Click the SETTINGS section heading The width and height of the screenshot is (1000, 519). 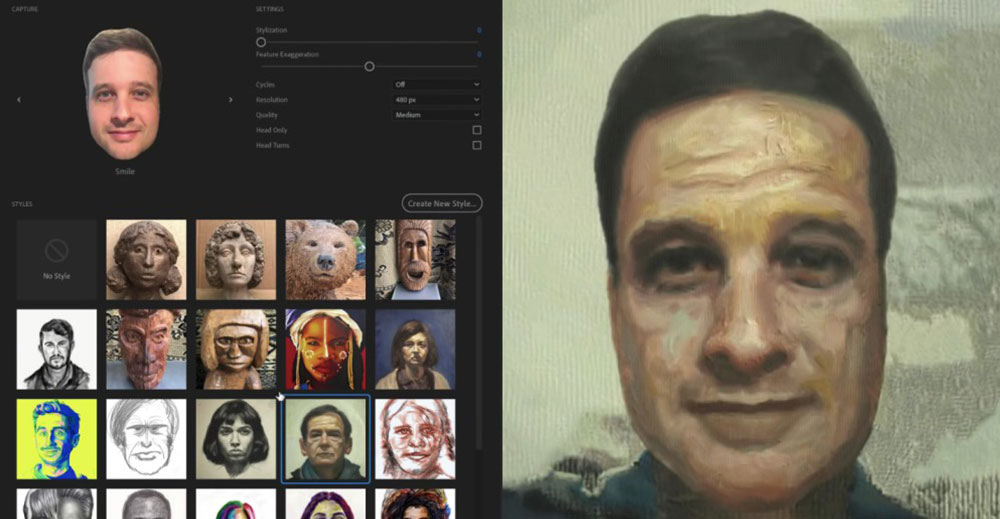pyautogui.click(x=270, y=9)
